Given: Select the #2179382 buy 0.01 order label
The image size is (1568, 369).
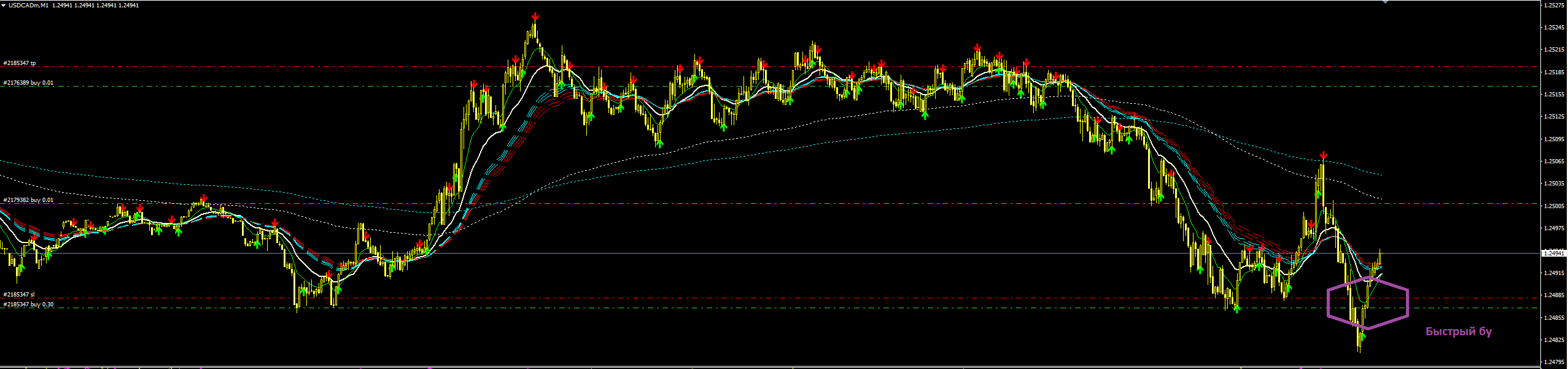Looking at the screenshot, I should [28, 200].
